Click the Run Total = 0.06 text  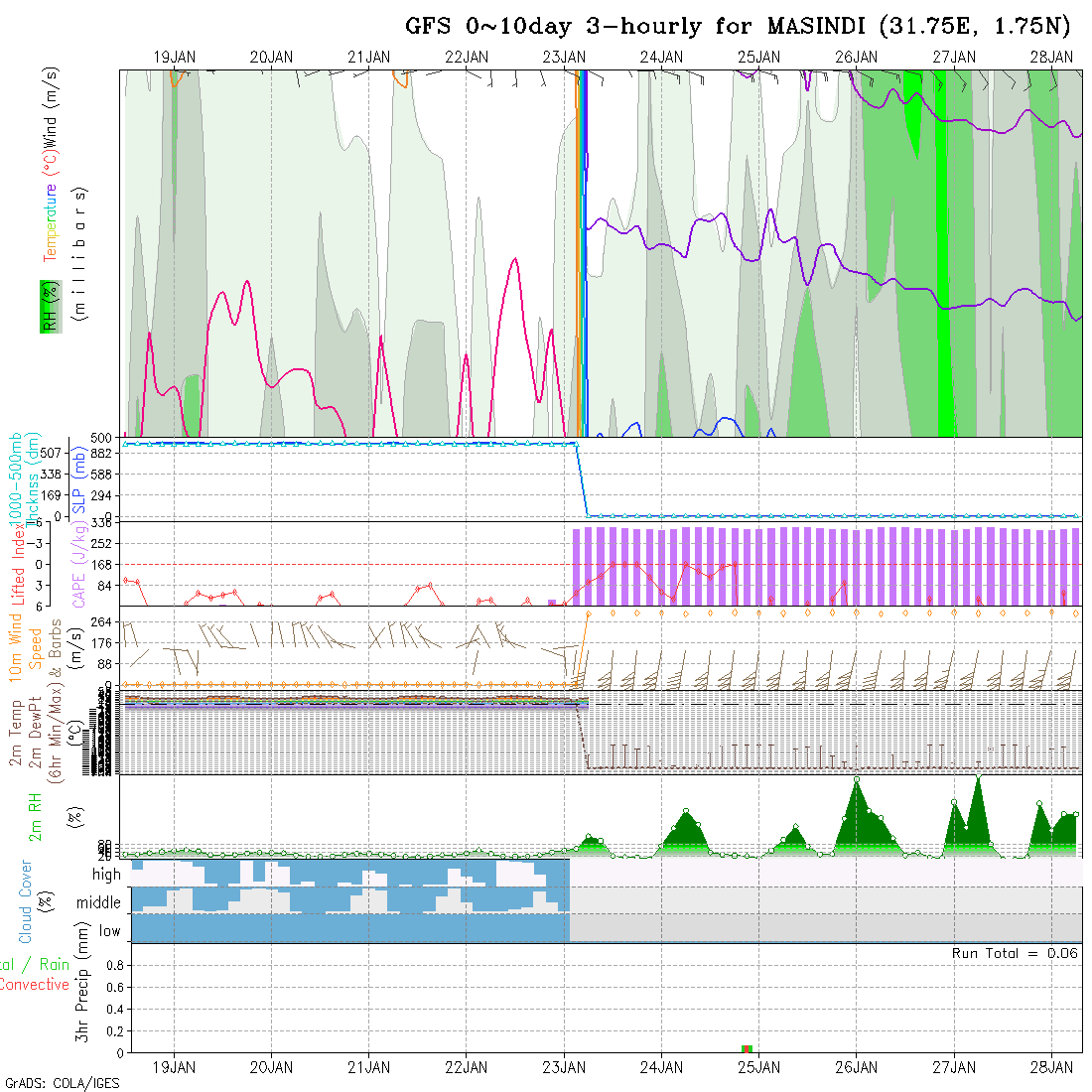click(x=1015, y=953)
